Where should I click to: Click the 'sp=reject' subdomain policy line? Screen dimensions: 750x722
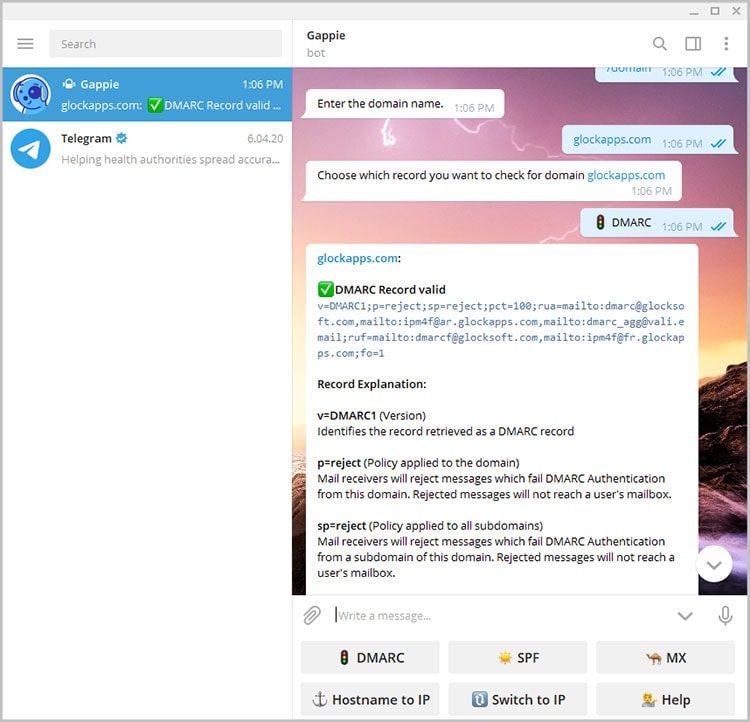(430, 525)
